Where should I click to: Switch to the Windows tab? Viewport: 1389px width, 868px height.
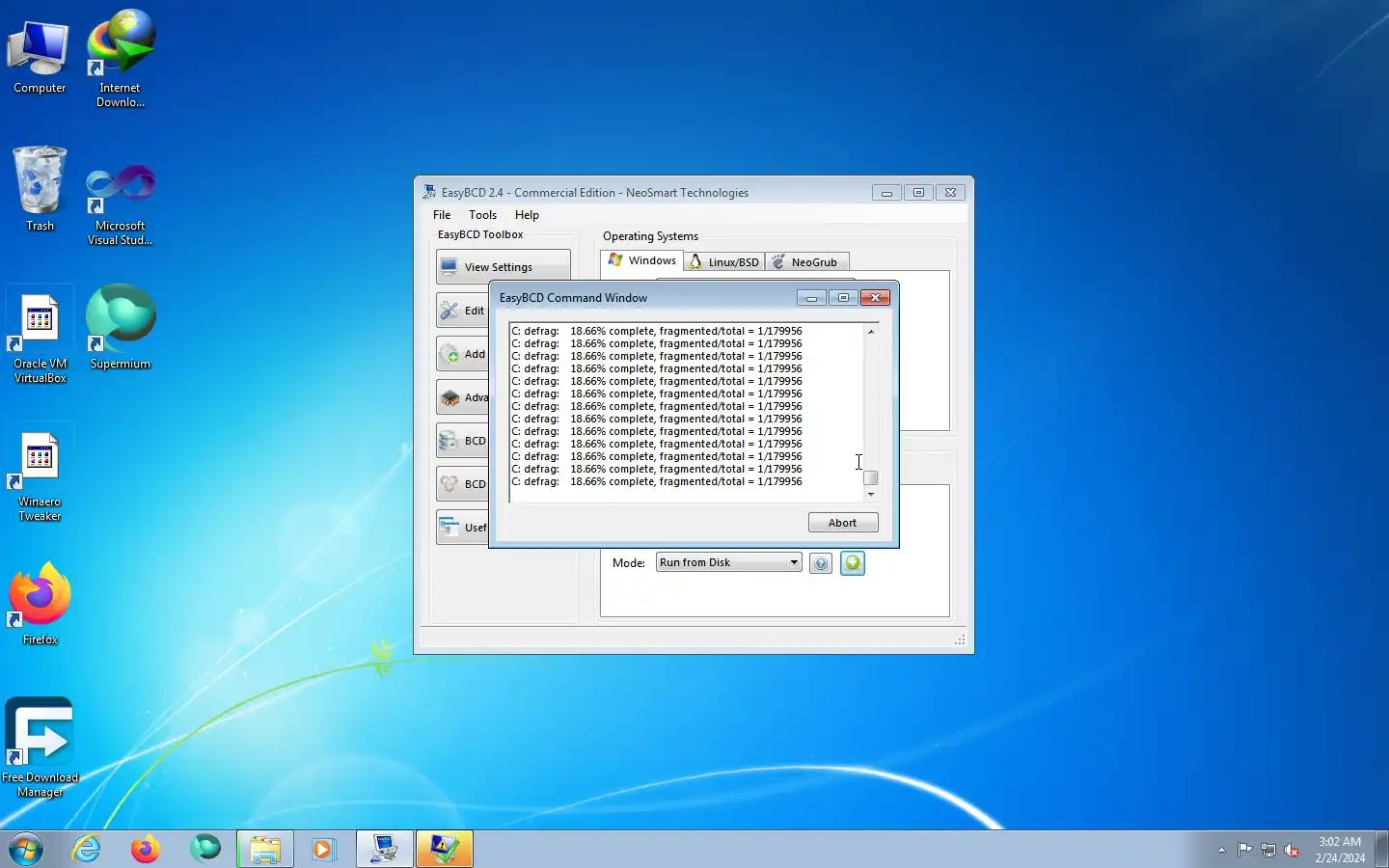641,260
